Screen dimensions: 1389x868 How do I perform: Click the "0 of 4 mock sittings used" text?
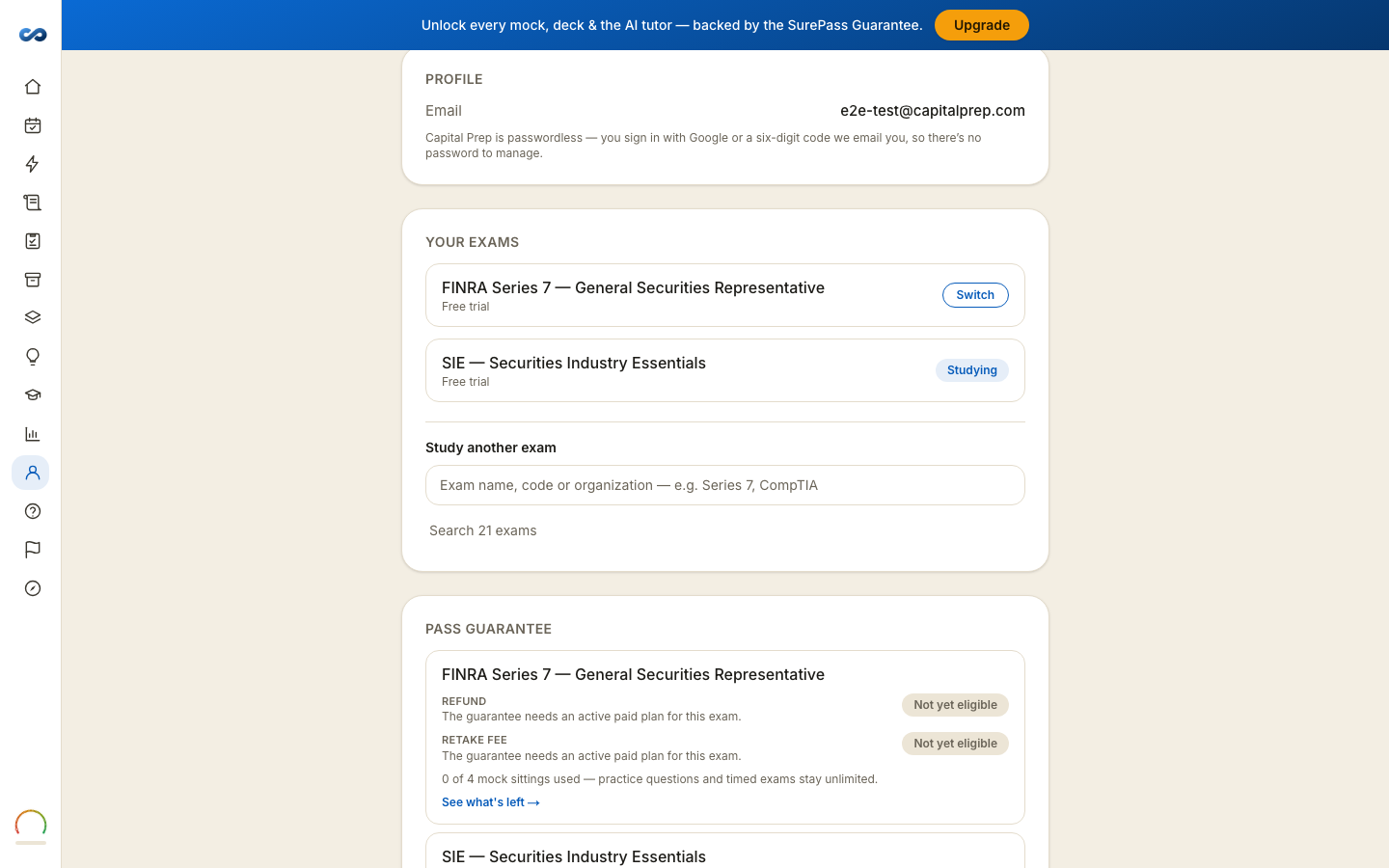tap(511, 779)
